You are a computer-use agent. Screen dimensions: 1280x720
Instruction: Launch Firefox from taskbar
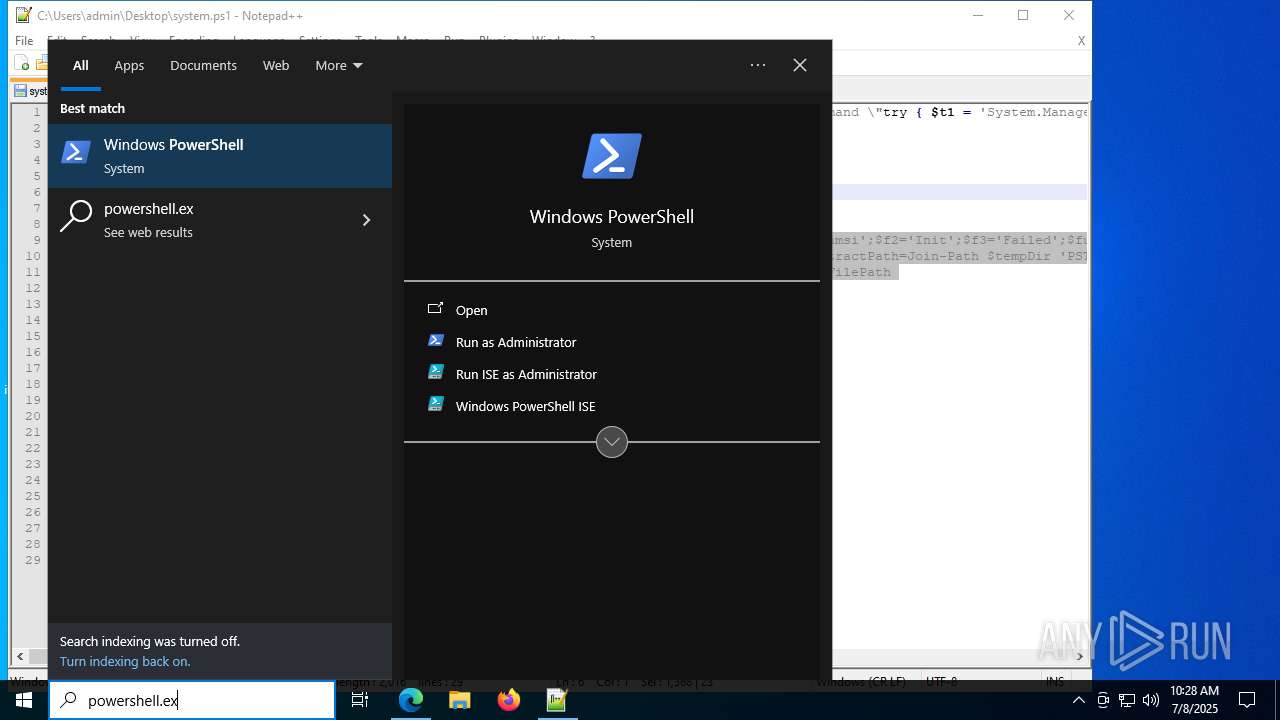tap(509, 700)
